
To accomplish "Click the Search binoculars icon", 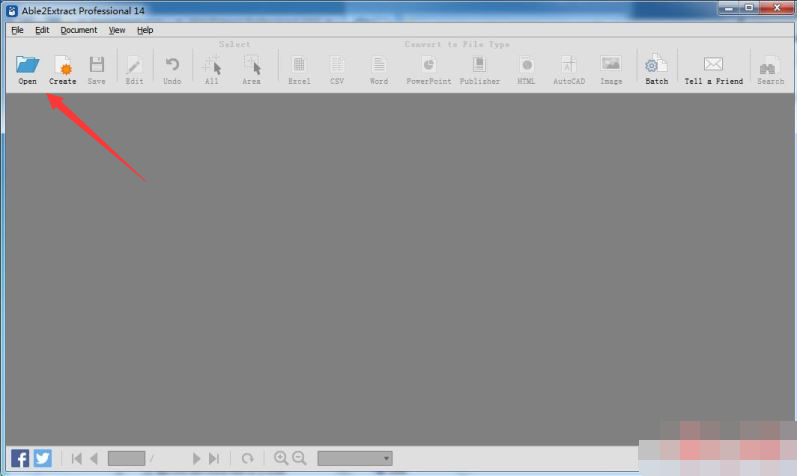I will click(770, 70).
